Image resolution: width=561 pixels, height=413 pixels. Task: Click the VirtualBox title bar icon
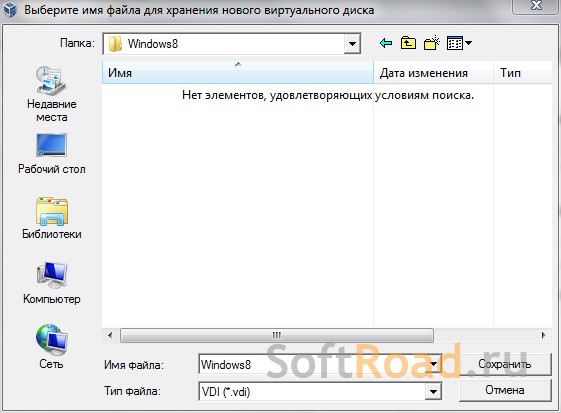[x=10, y=10]
